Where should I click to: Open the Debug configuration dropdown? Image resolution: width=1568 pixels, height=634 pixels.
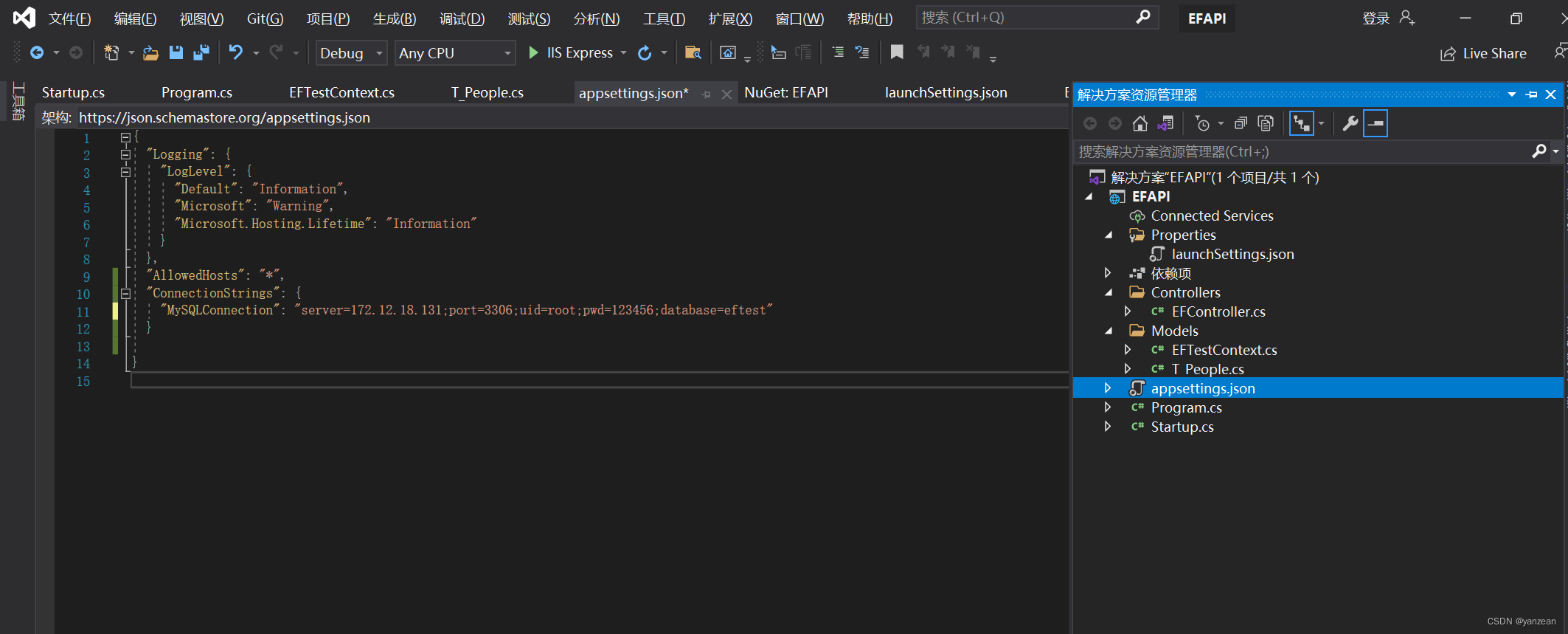pos(351,53)
